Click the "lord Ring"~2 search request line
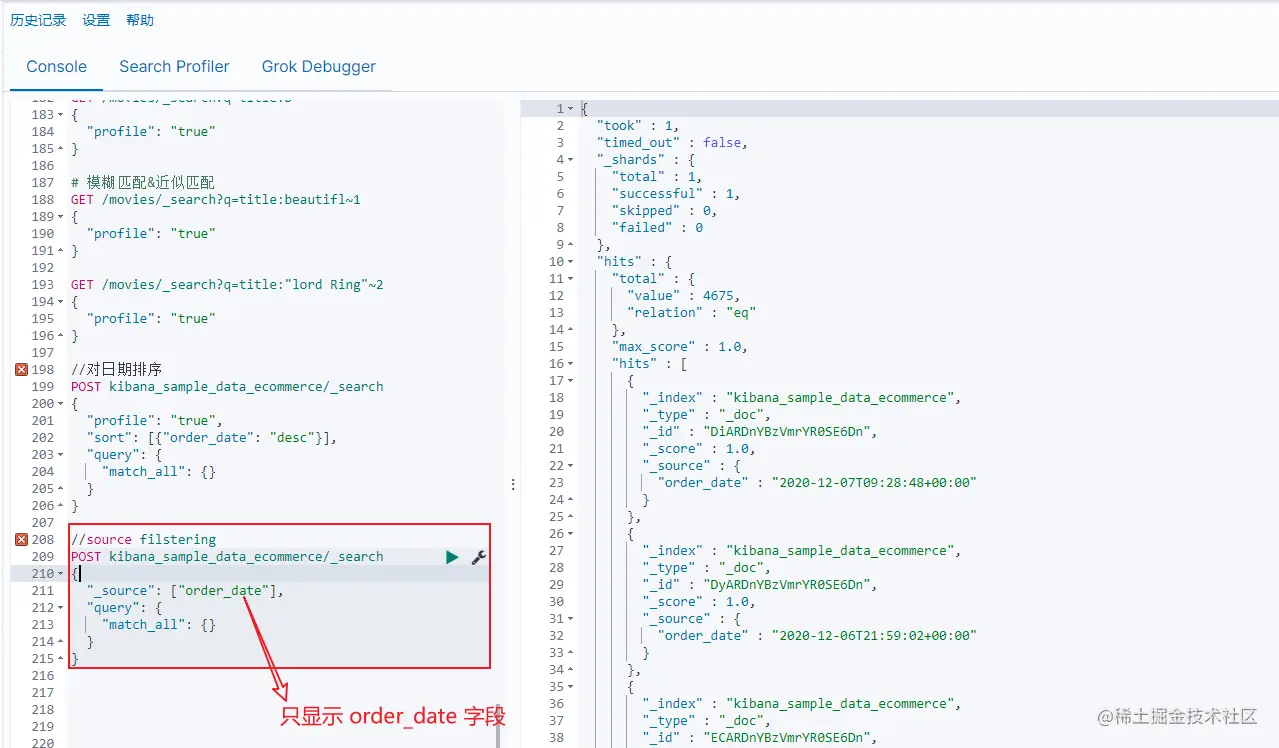The image size is (1279, 748). tap(227, 285)
